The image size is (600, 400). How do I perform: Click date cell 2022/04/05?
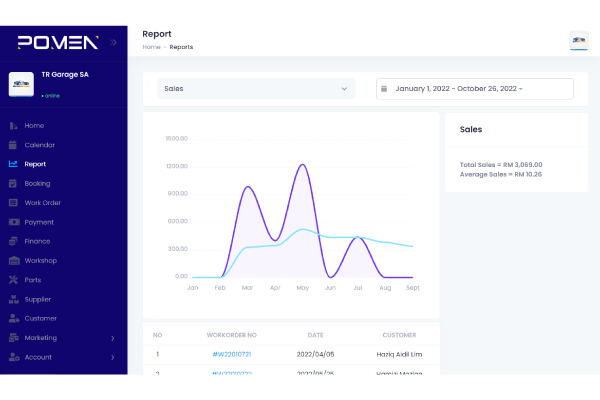click(315, 354)
